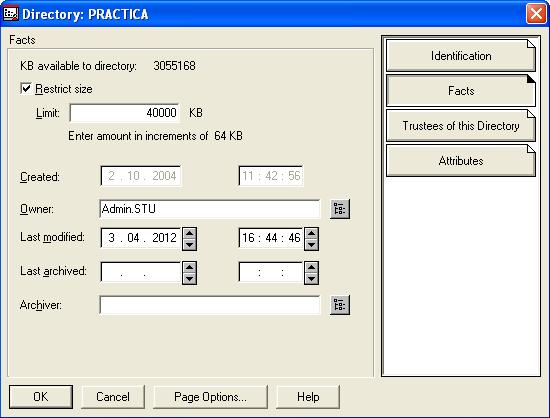Open the Owner object browser button
This screenshot has width=550, height=418.
point(340,209)
